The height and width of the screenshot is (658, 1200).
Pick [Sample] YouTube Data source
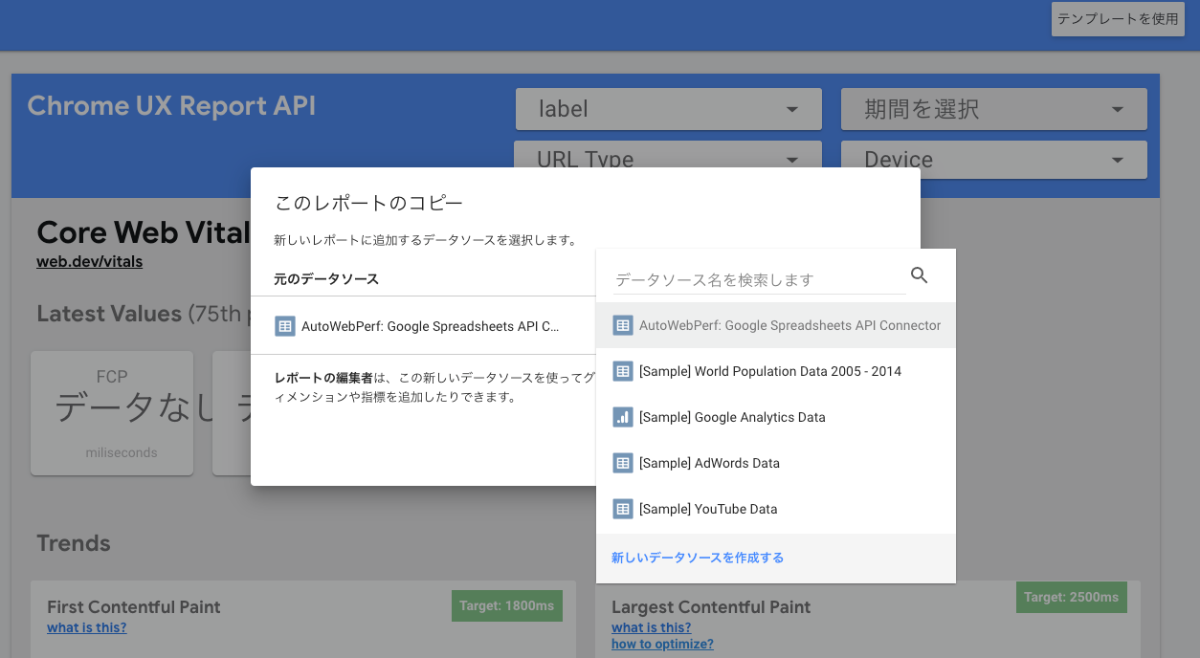[776, 509]
